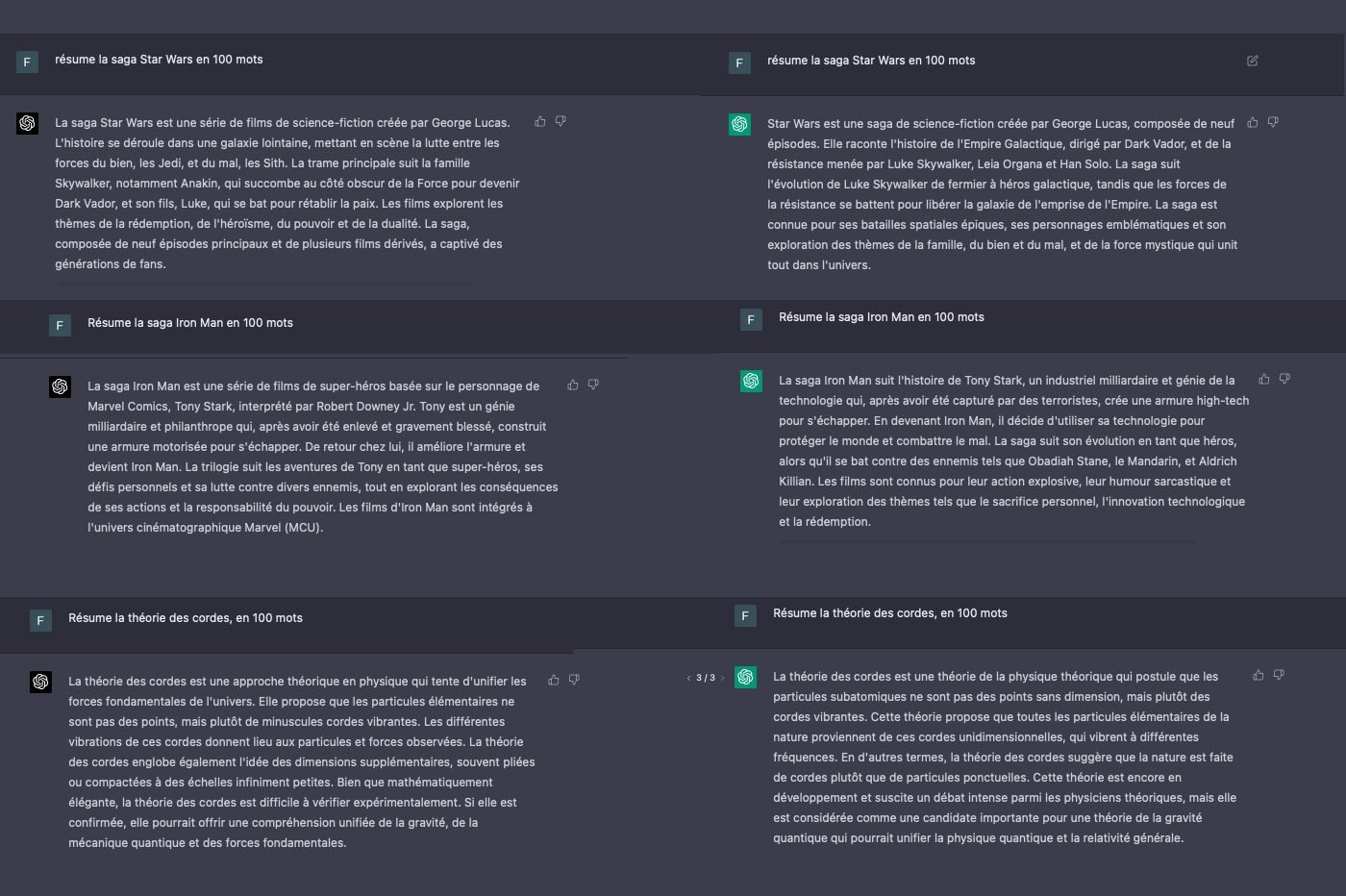Thumbs up reply starting 'La saga Star Wars est une série'
The image size is (1346, 896).
click(x=540, y=121)
